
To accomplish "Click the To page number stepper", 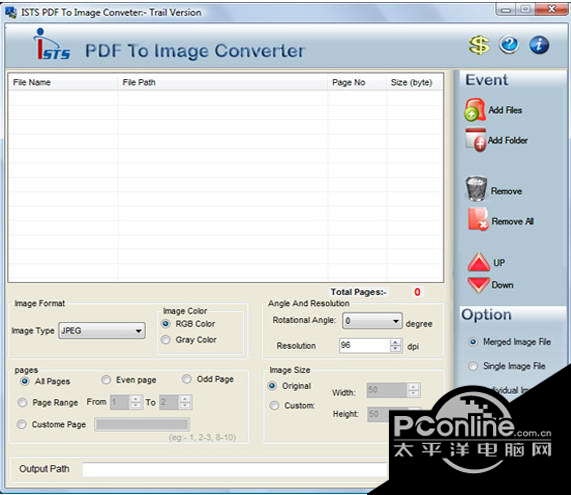I will pyautogui.click(x=185, y=402).
